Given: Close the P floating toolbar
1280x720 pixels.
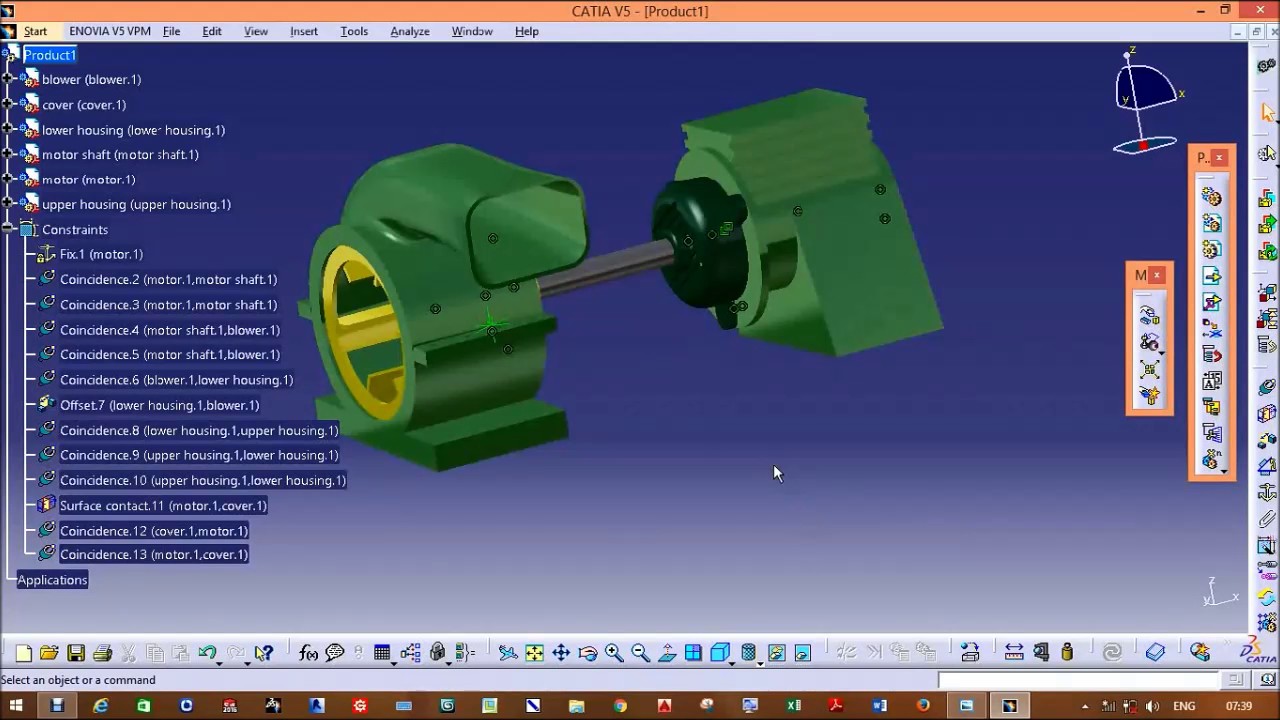Looking at the screenshot, I should (x=1219, y=157).
